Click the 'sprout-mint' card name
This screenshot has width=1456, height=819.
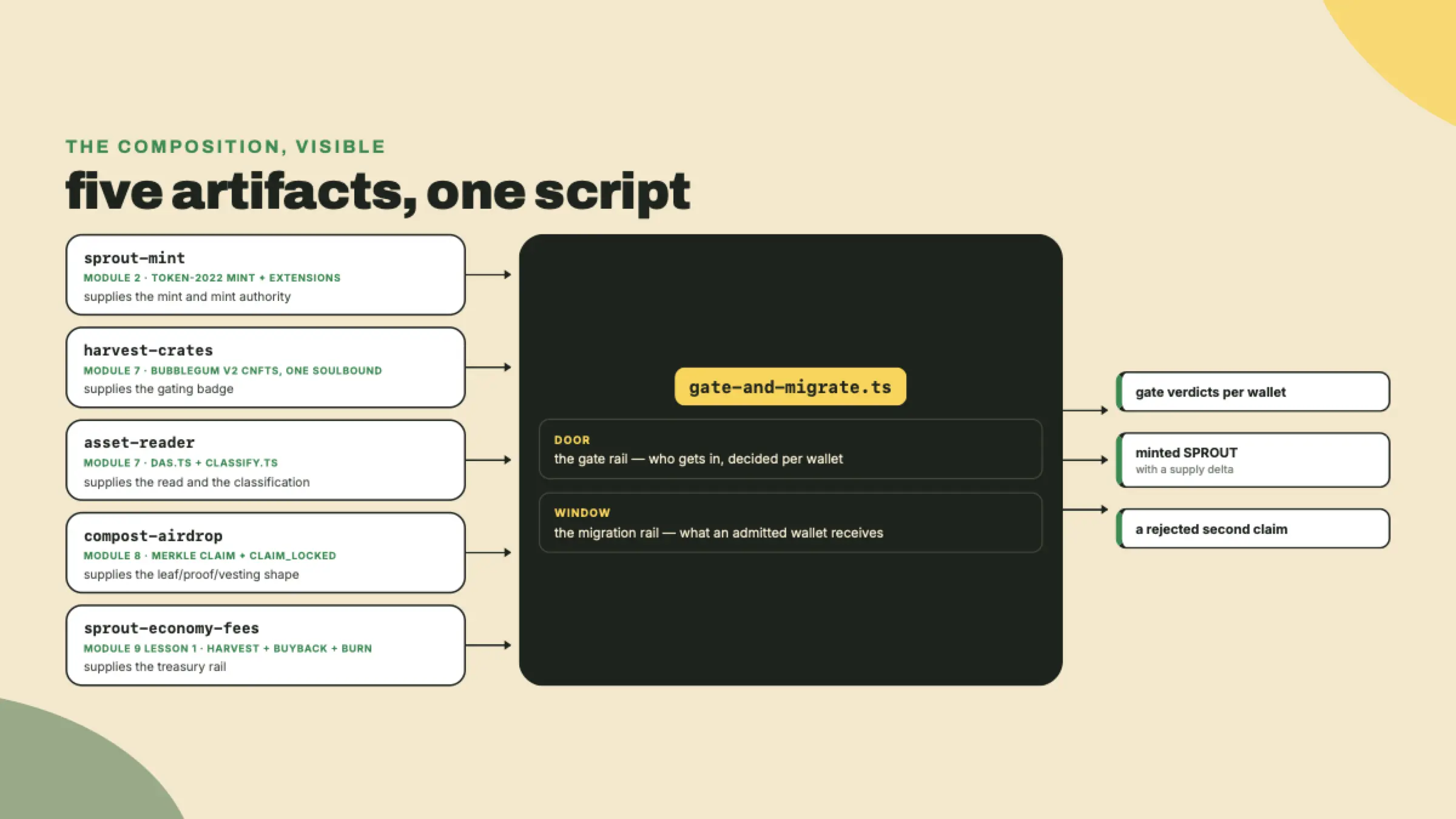[134, 258]
